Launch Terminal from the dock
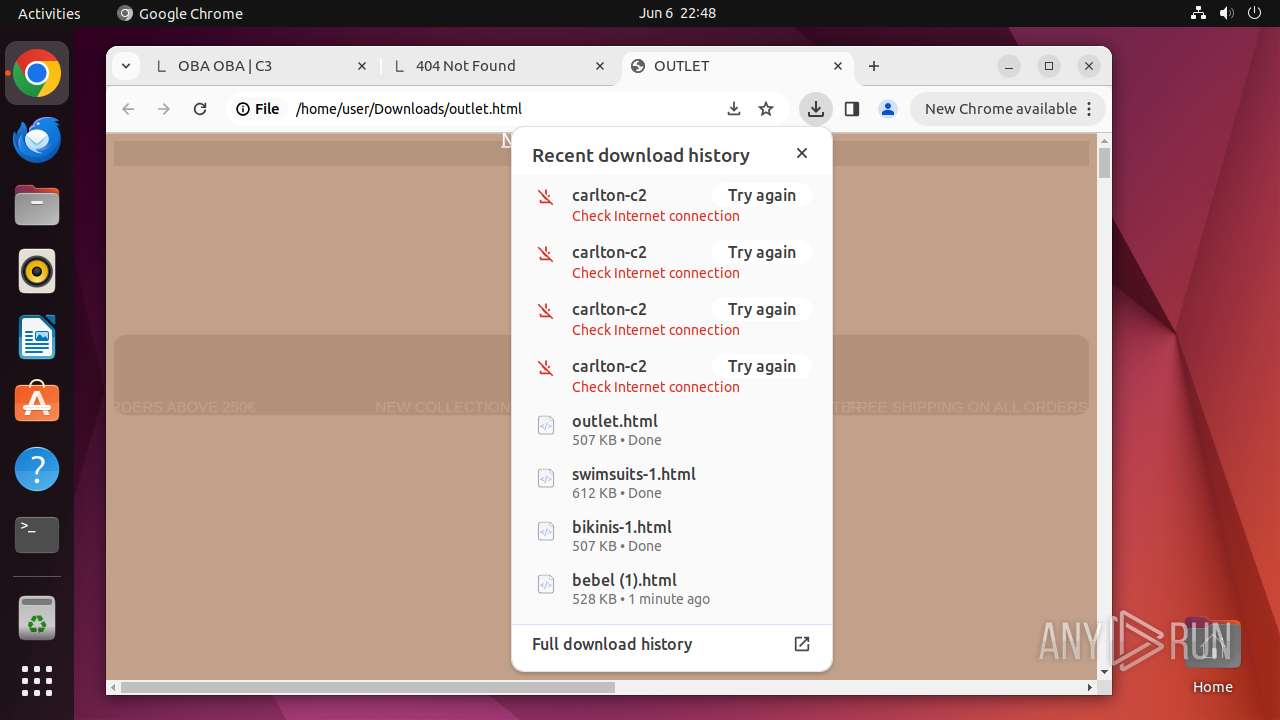This screenshot has width=1280, height=720. 37,535
